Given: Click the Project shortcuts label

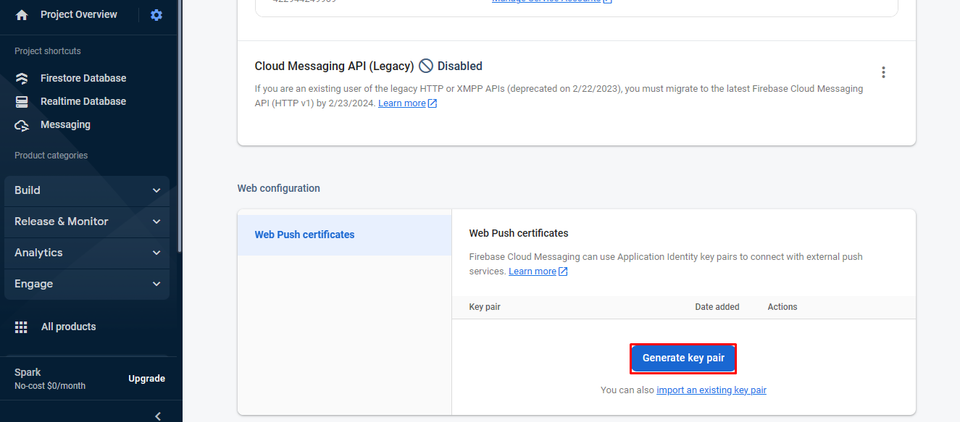Looking at the screenshot, I should tap(48, 51).
